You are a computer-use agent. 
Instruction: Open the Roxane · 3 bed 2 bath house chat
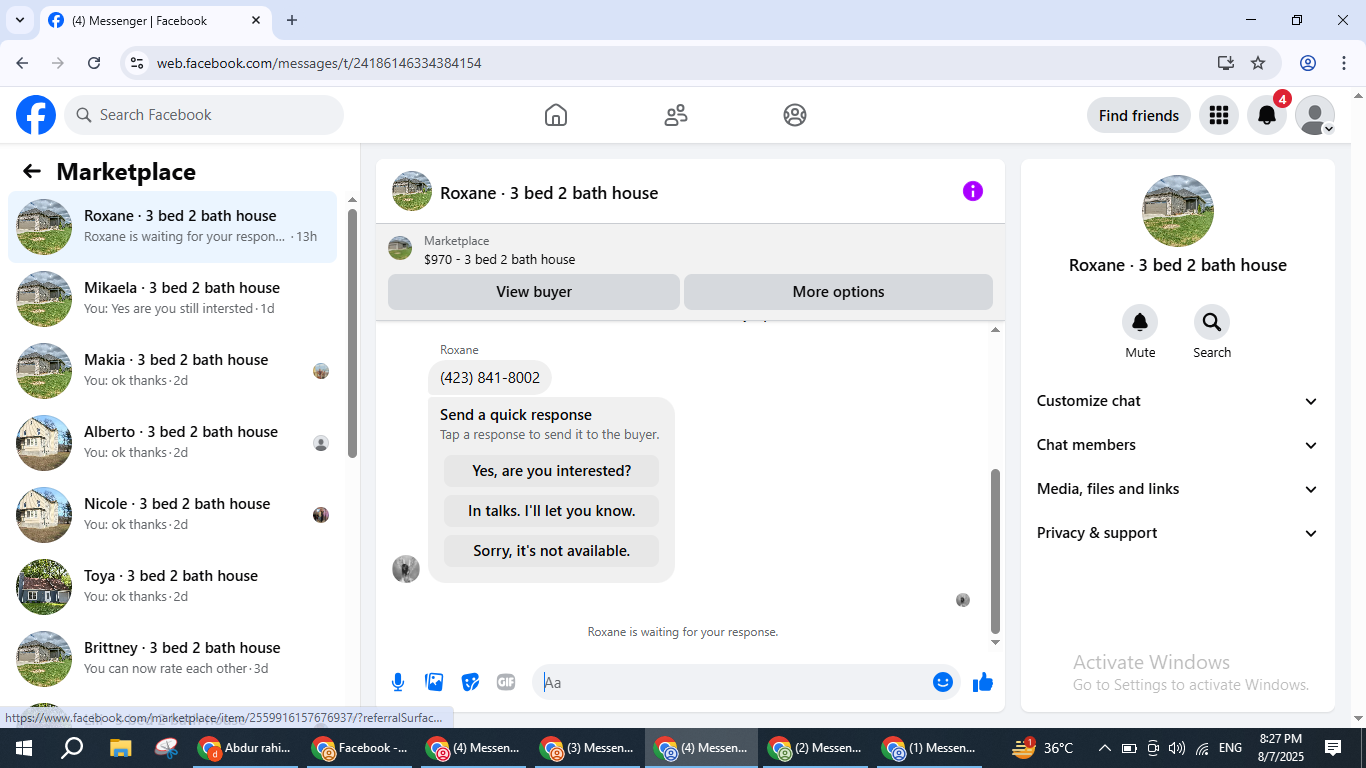(x=173, y=227)
